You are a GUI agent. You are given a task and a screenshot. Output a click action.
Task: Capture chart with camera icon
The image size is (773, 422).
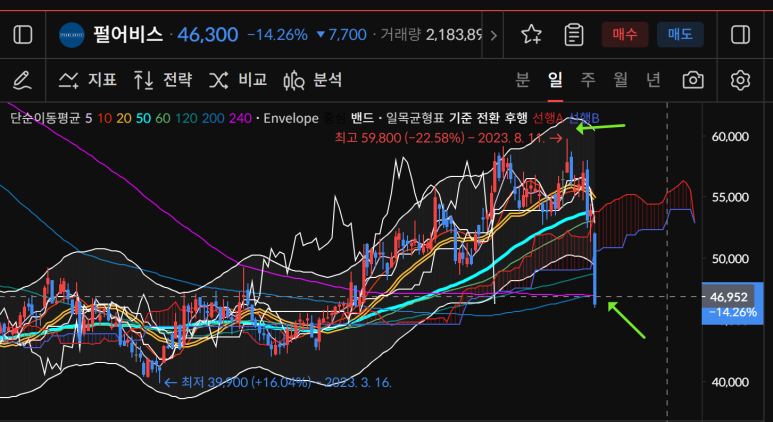(693, 80)
